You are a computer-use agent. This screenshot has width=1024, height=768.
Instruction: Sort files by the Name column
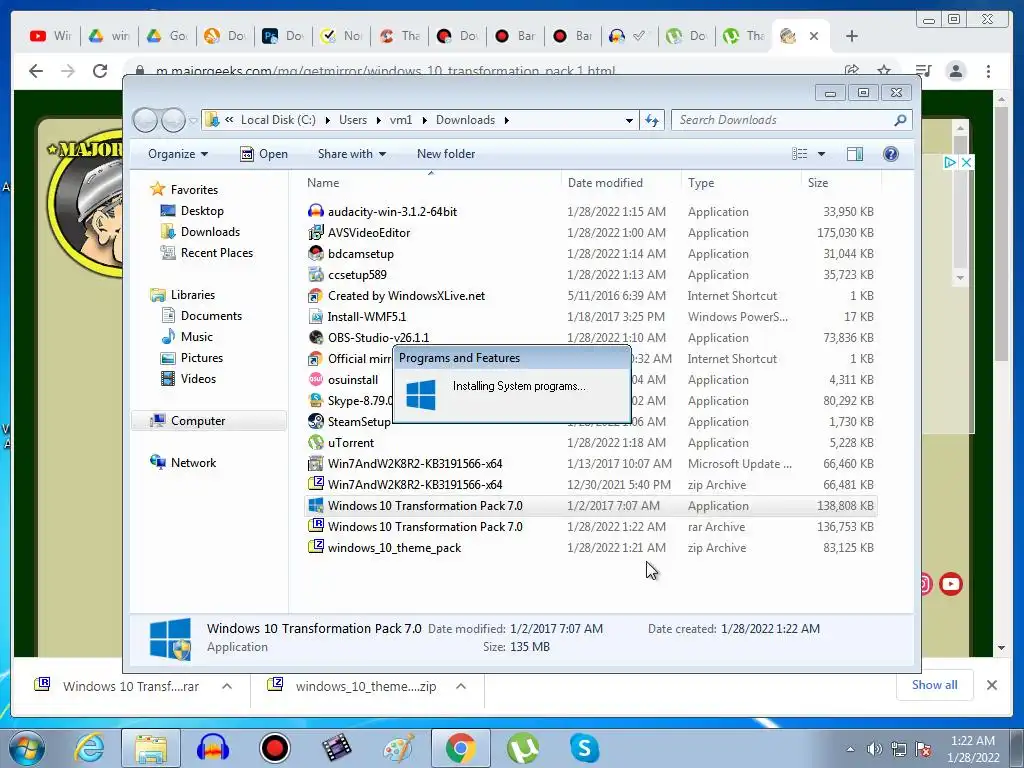431,183
